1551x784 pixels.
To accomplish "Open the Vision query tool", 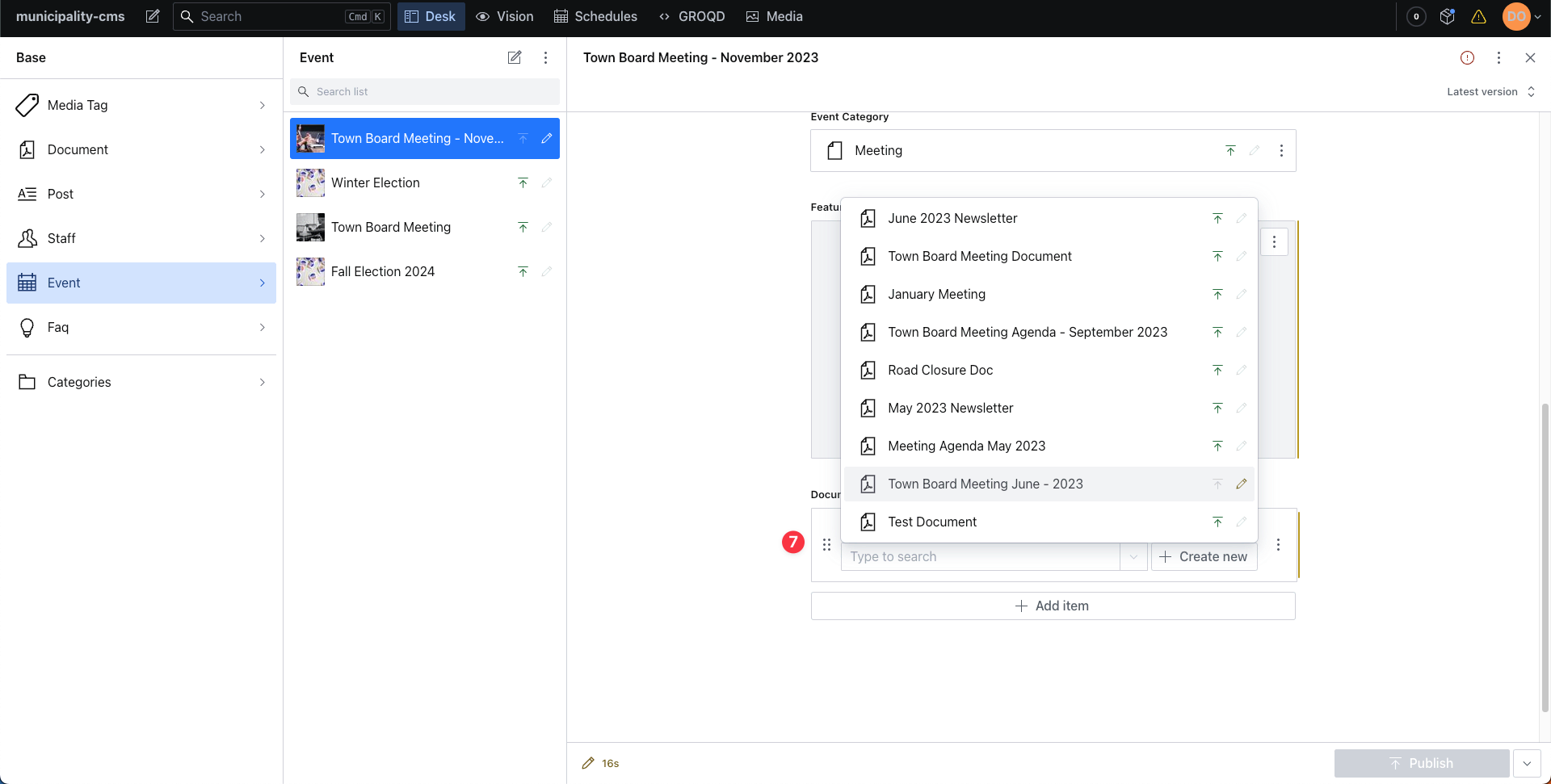I will pos(504,16).
